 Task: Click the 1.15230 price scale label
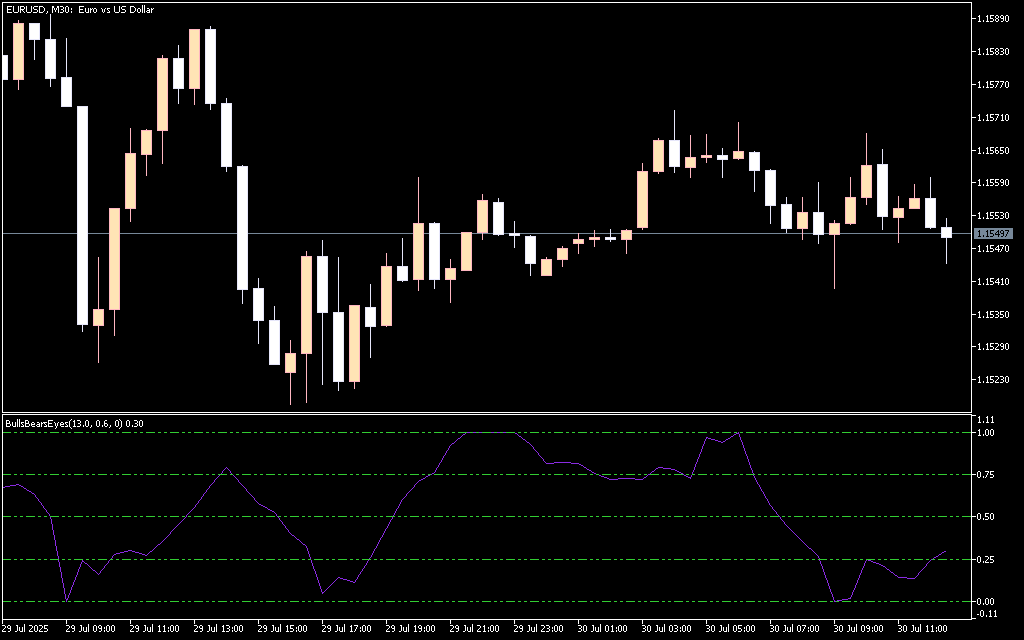993,380
